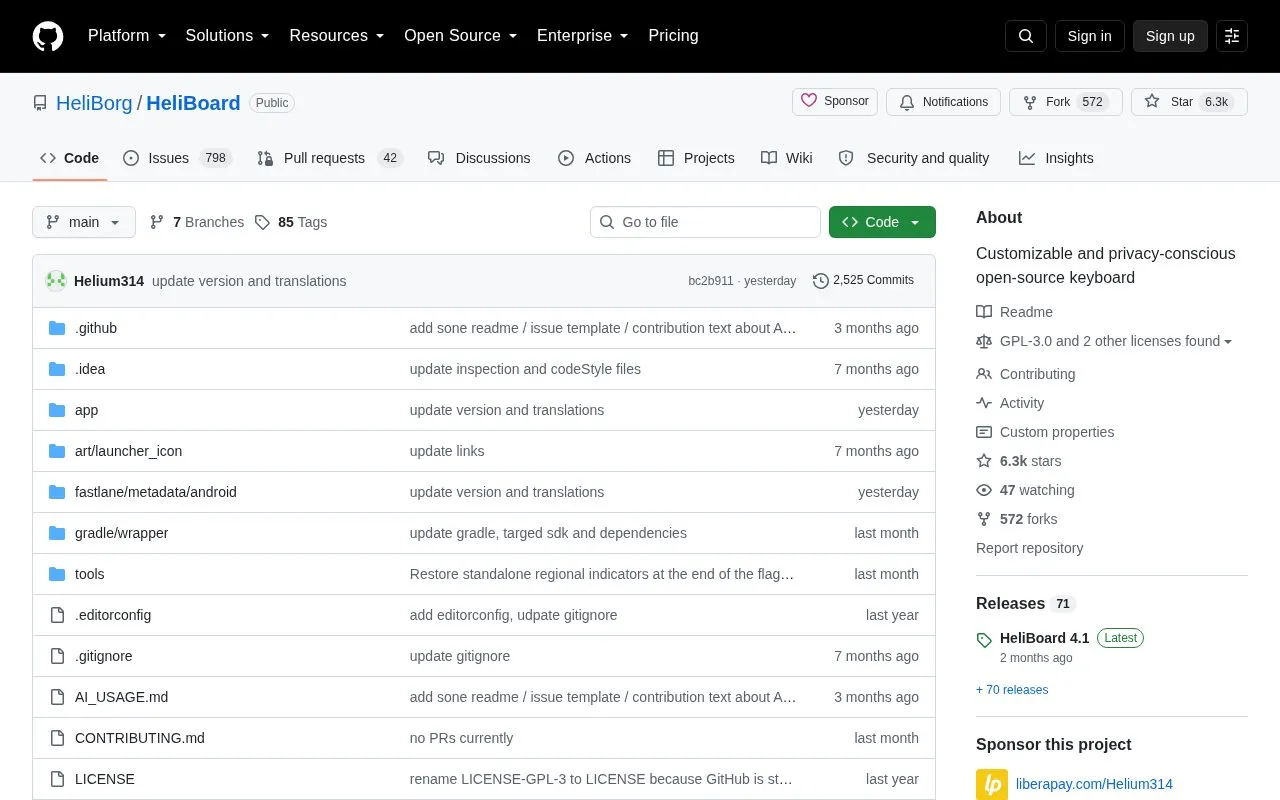The image size is (1280, 800).
Task: Open the green Code dropdown button
Action: (x=882, y=222)
